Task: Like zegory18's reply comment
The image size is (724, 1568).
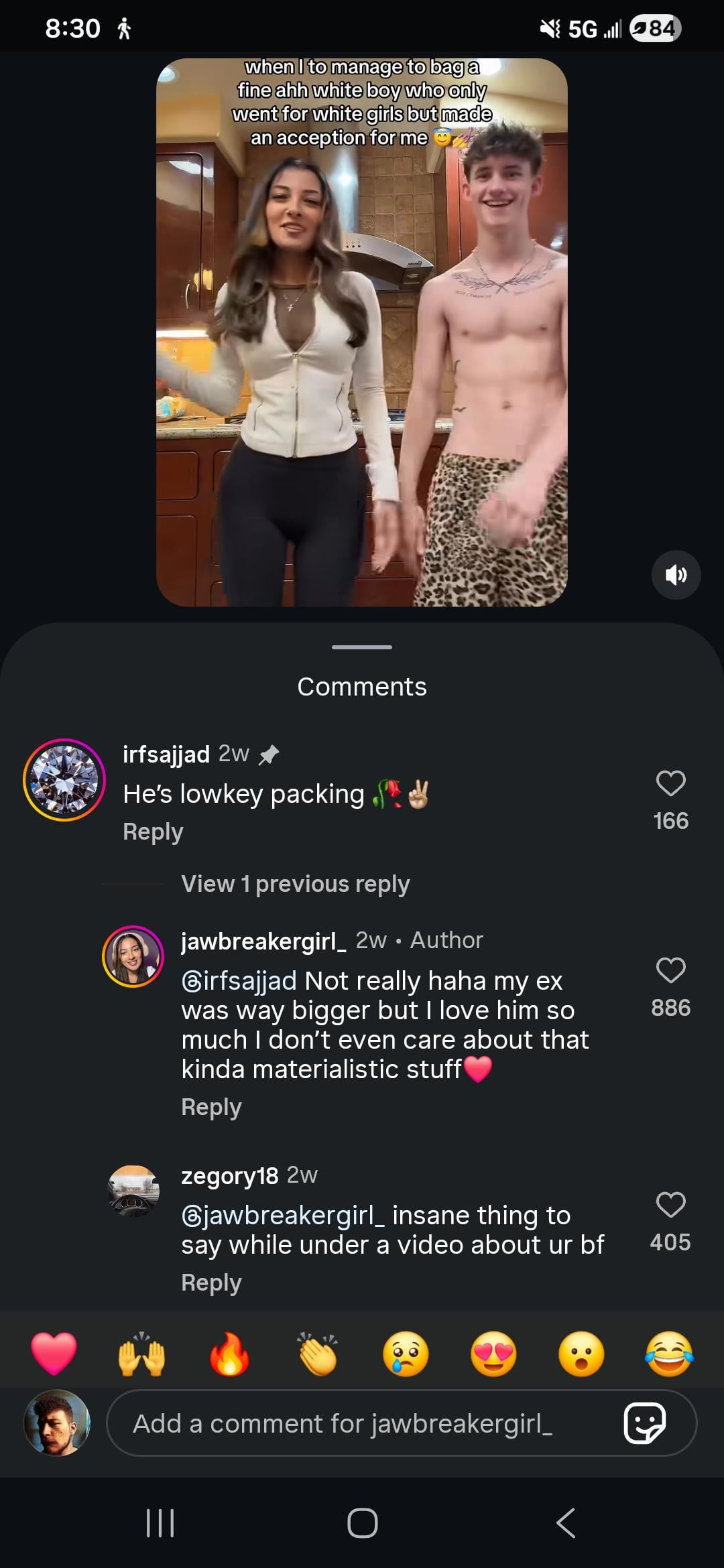Action: (670, 1205)
